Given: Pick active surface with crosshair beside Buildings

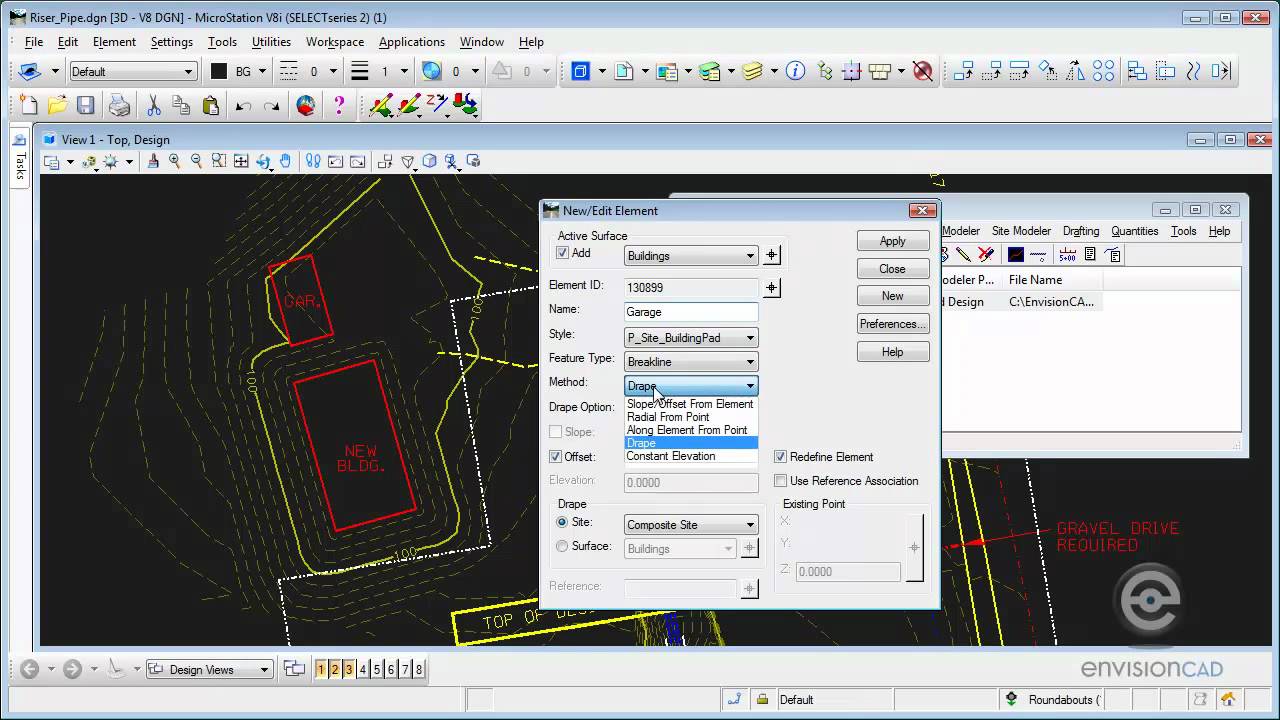Looking at the screenshot, I should [x=771, y=256].
